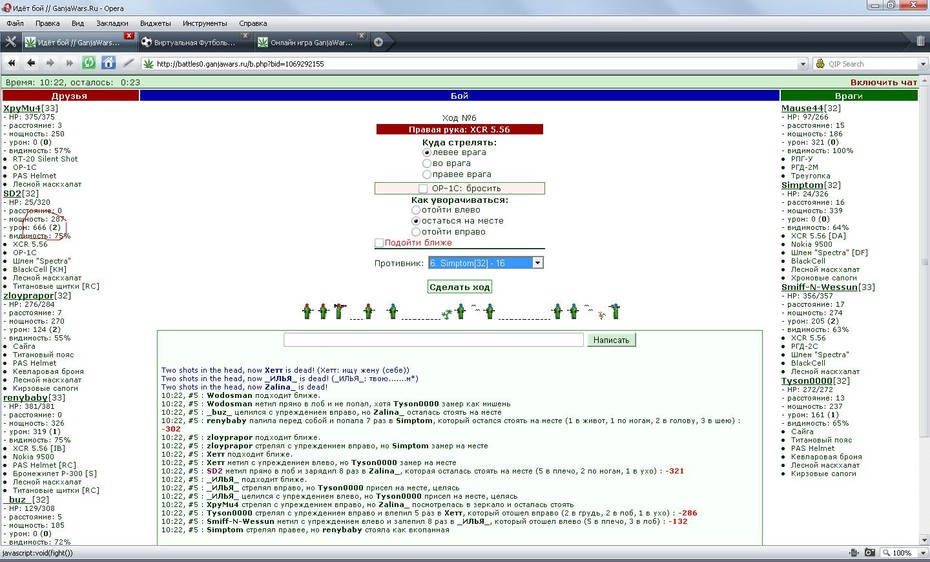Image resolution: width=930 pixels, height=562 pixels.
Task: Click the fast-forward navigation button
Action: (x=69, y=63)
